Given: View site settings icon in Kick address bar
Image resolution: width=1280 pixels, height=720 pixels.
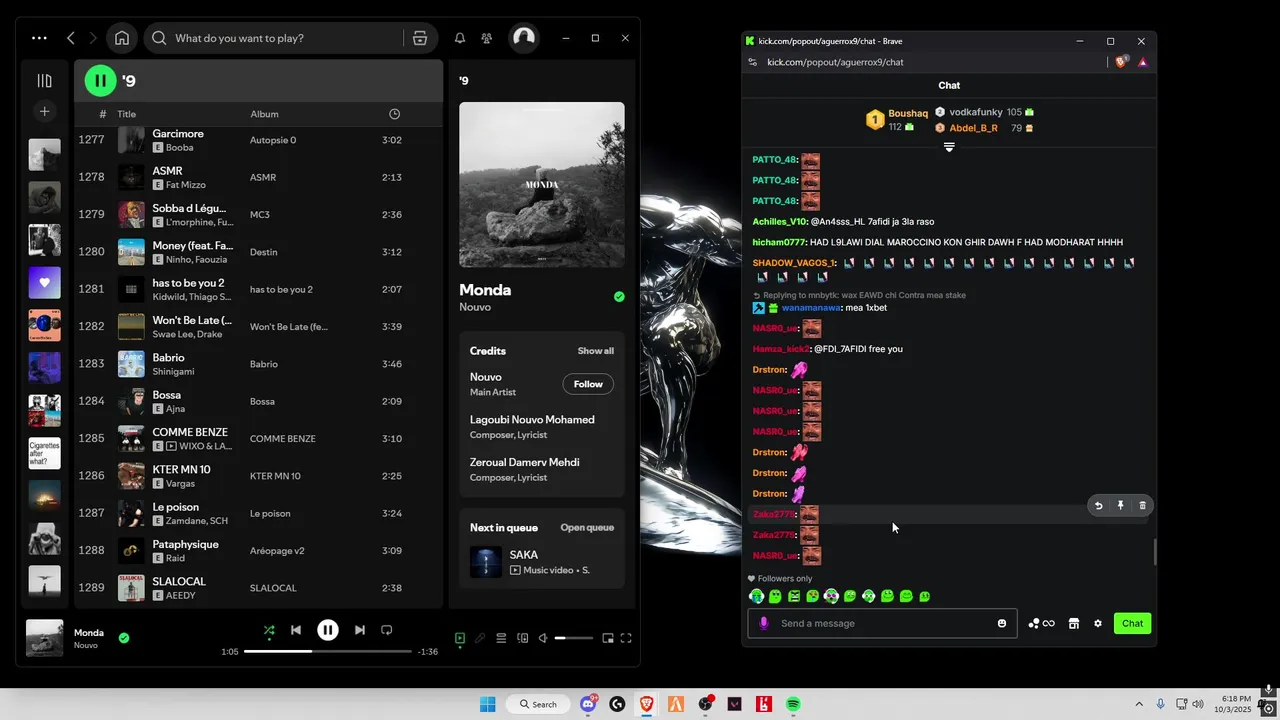Looking at the screenshot, I should (753, 62).
